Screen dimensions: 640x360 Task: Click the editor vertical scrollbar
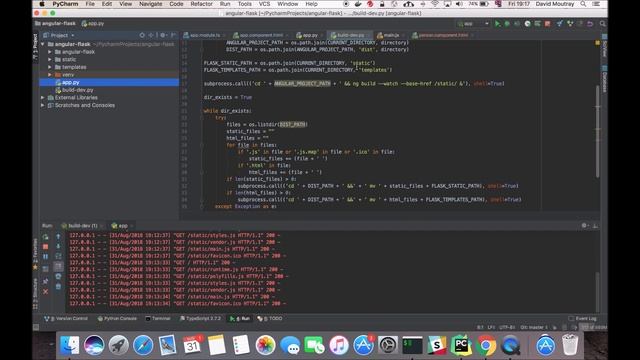tap(598, 131)
